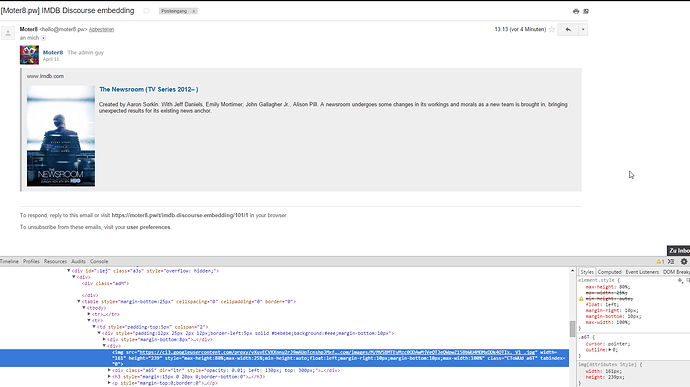The height and width of the screenshot is (387, 690).
Task: Open the user preferences link
Action: click(x=148, y=227)
